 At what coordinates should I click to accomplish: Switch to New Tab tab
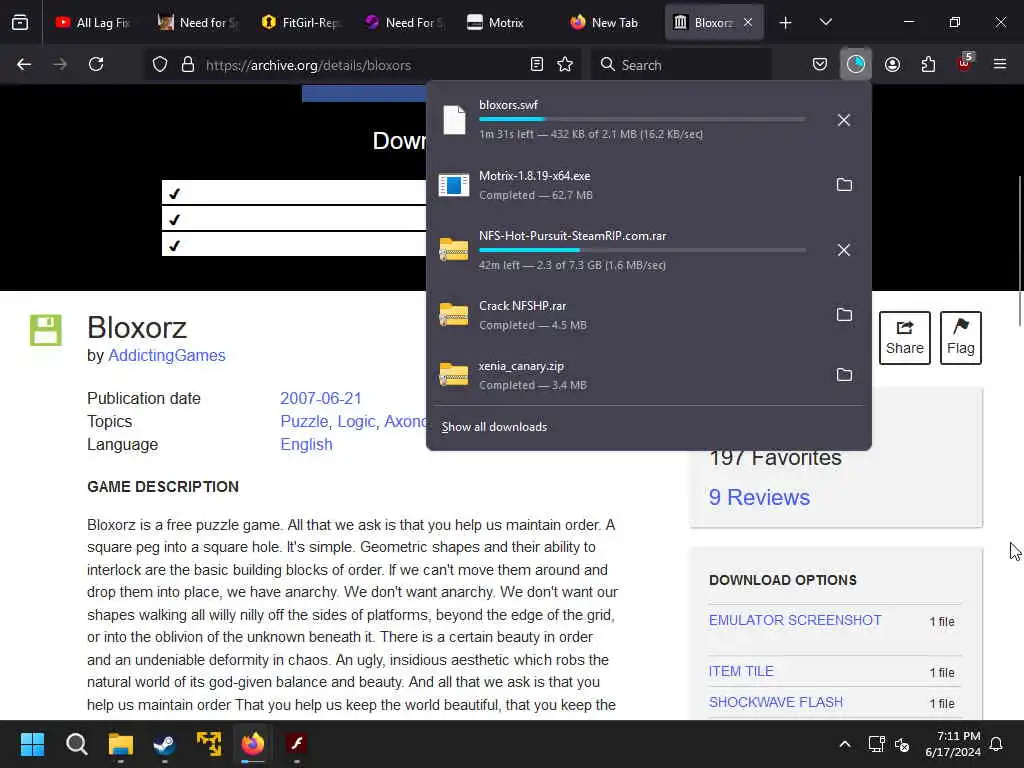610,23
